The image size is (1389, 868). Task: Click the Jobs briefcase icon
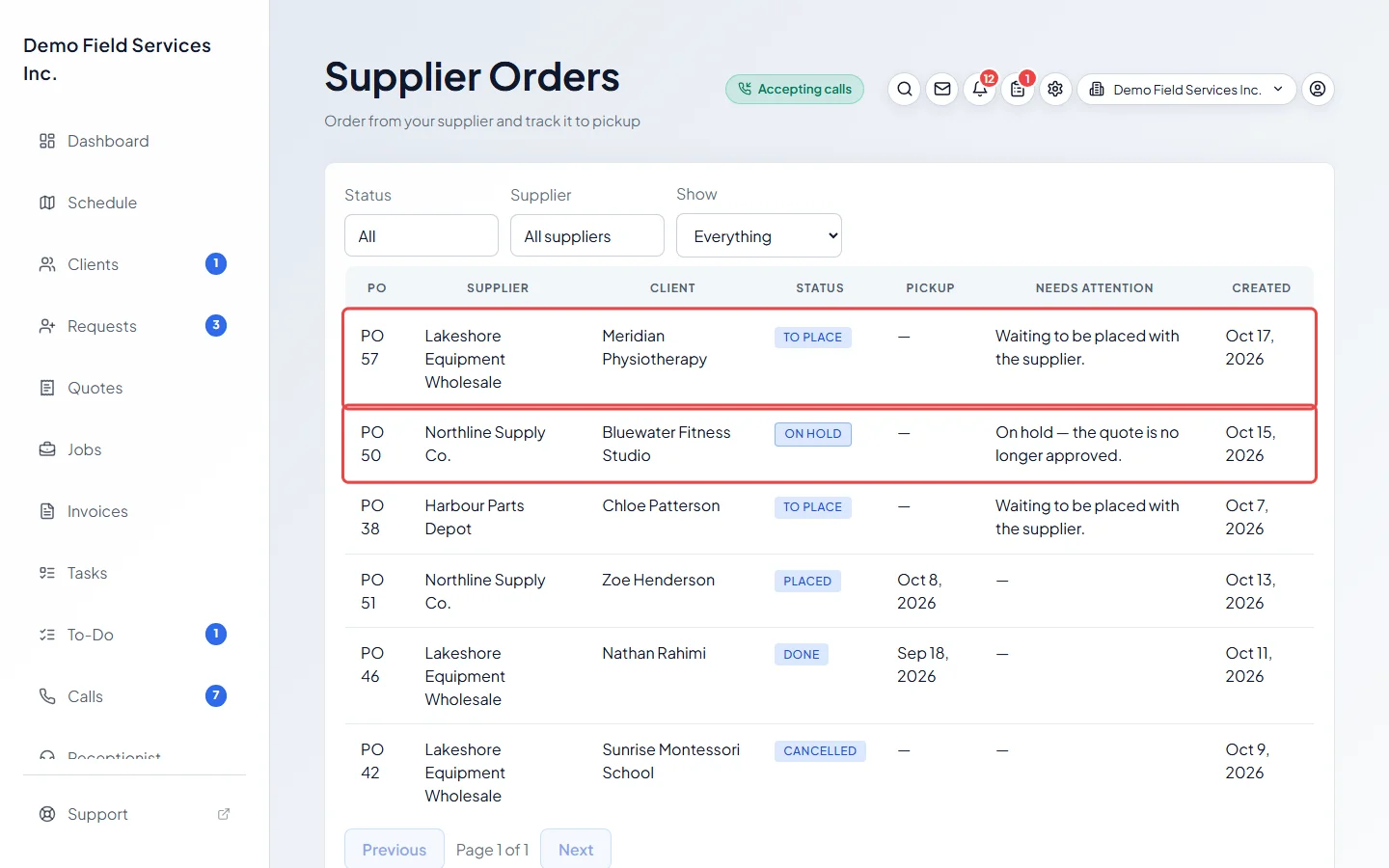pyautogui.click(x=47, y=449)
